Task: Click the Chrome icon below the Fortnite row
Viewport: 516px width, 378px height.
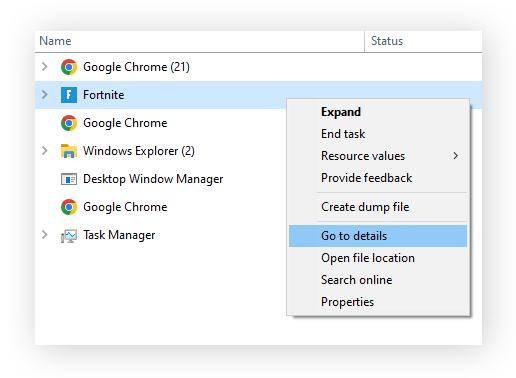Action: tap(69, 123)
